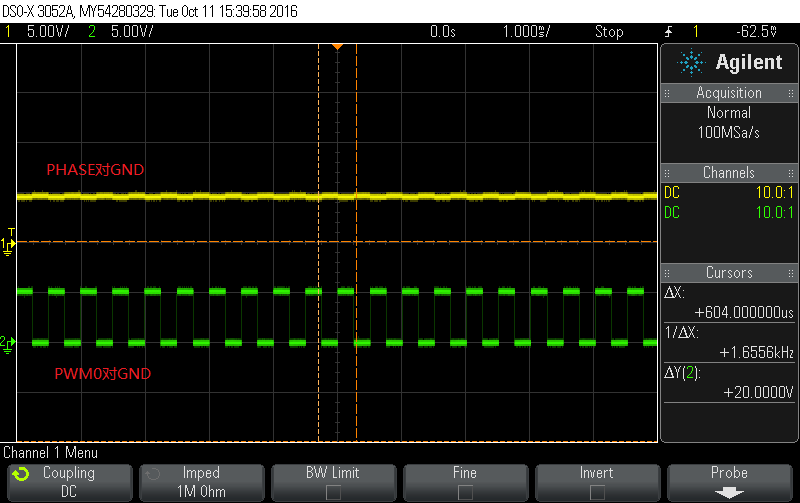This screenshot has width=800, height=503.
Task: Open the Probe submenu arrow
Action: pos(729,493)
